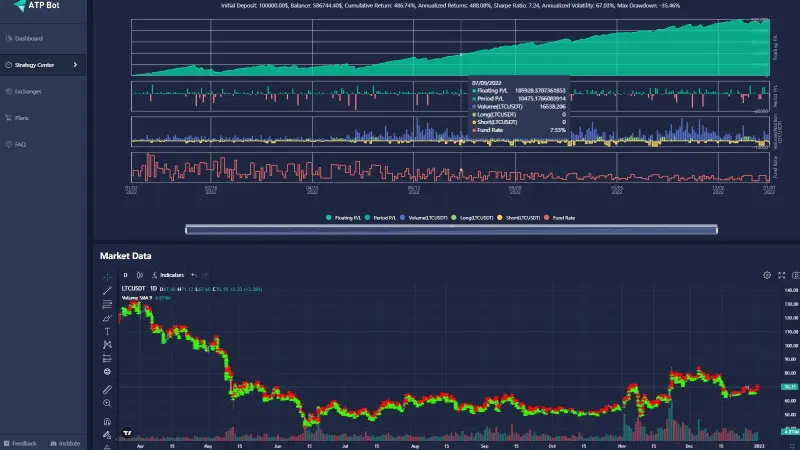The height and width of the screenshot is (450, 800).
Task: Toggle Fund Rate series in legend
Action: pyautogui.click(x=558, y=217)
